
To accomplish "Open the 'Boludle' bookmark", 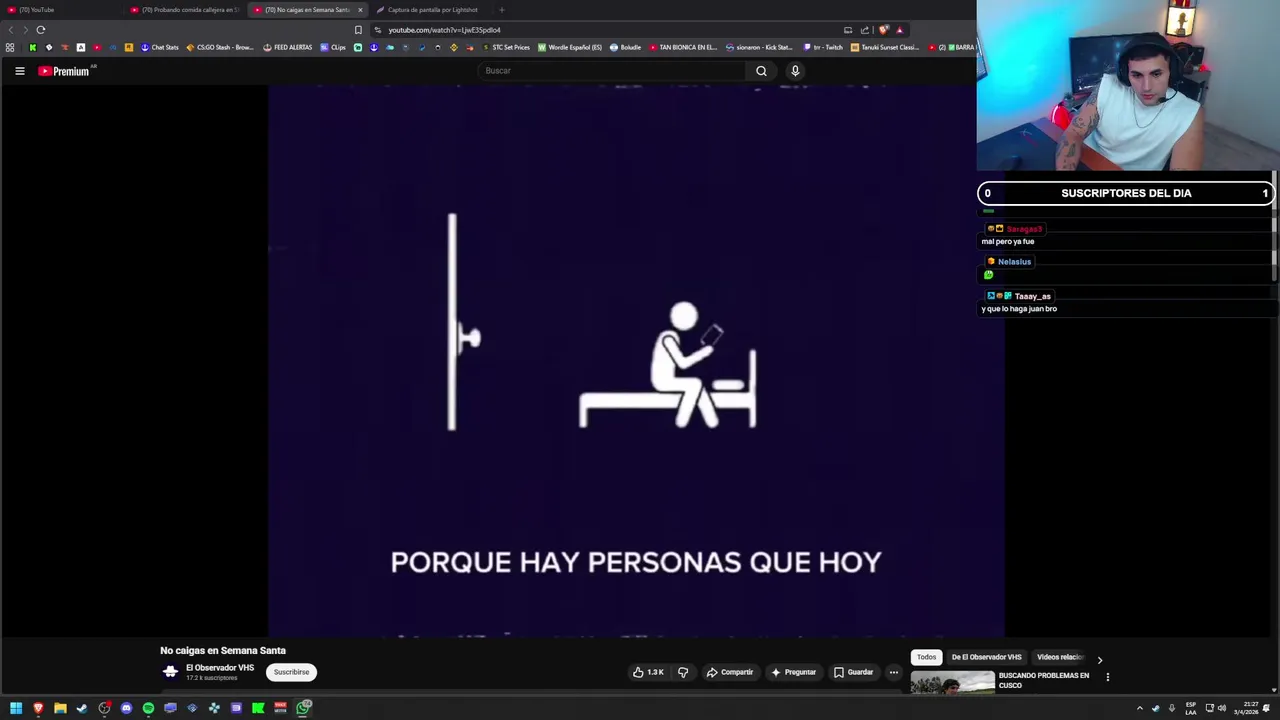I will tap(626, 47).
